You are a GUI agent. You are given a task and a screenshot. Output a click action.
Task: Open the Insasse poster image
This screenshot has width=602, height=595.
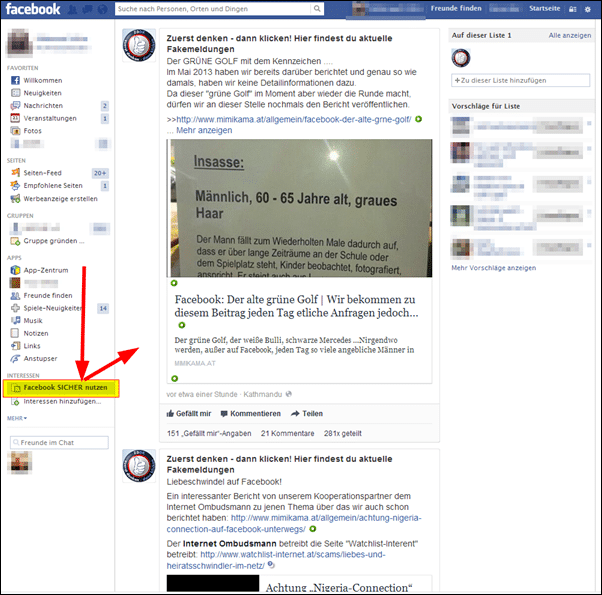(299, 208)
